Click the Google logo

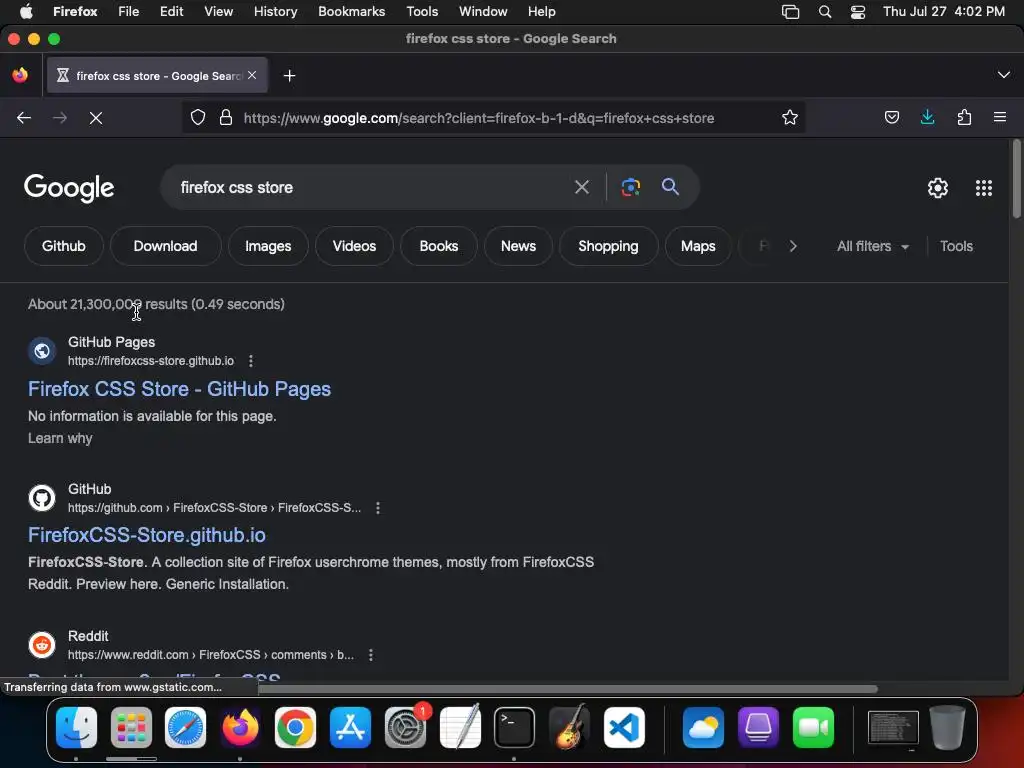69,188
